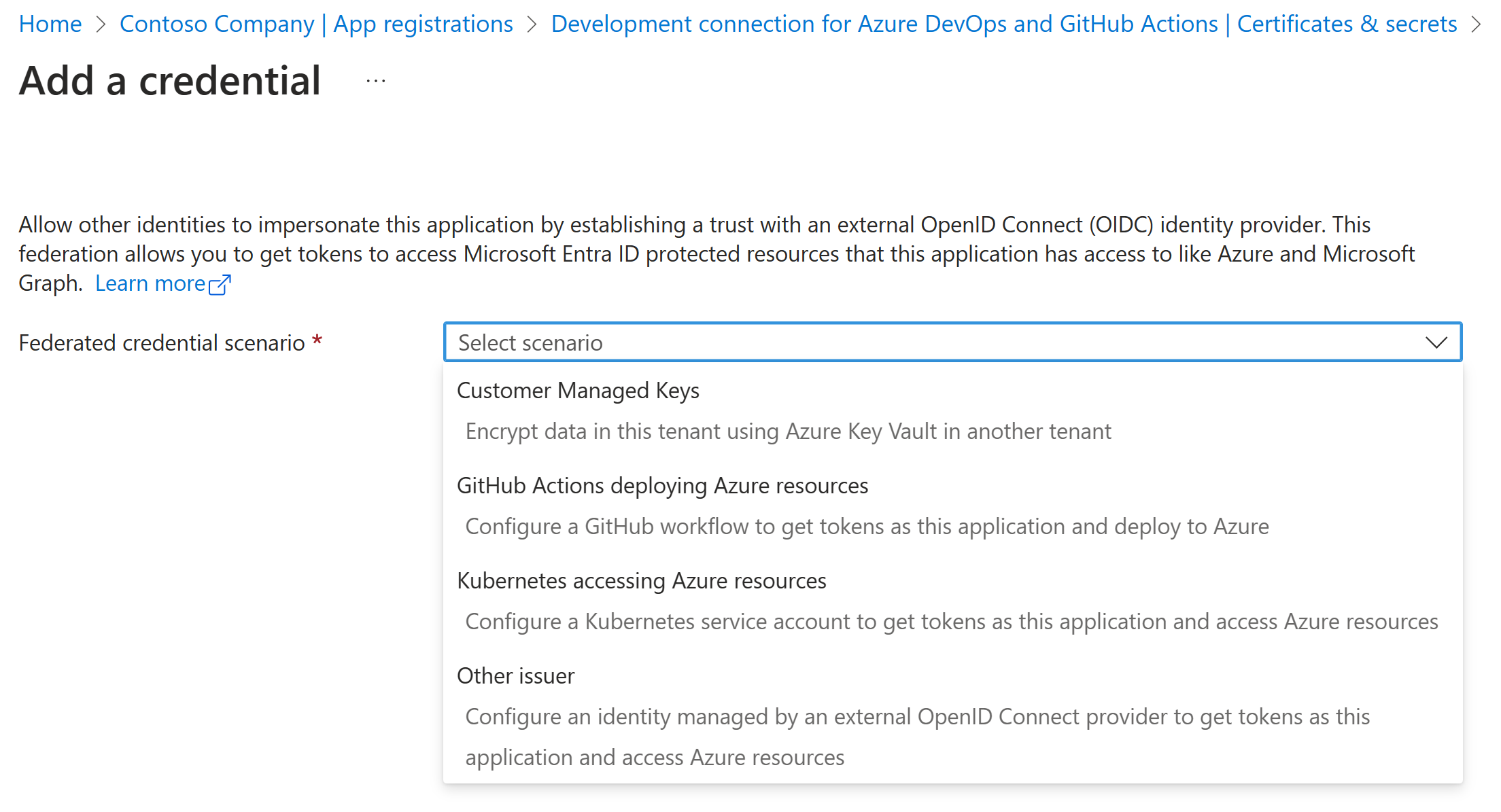1501x812 pixels.
Task: Open Development connection Certificates & secrets breadcrumb
Action: 1004,24
